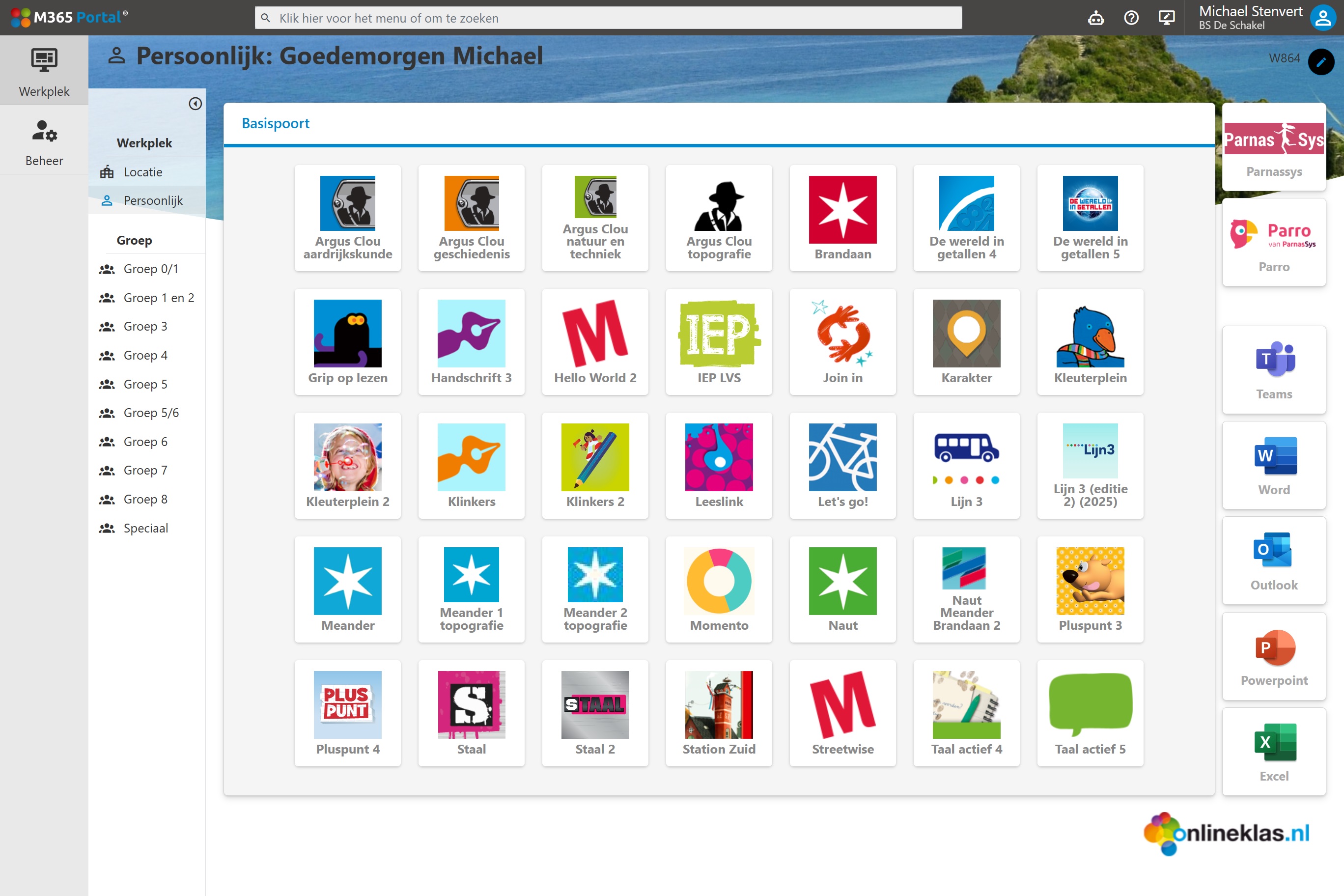Open the user account menu avatar
The width and height of the screenshot is (1344, 896).
(1323, 18)
